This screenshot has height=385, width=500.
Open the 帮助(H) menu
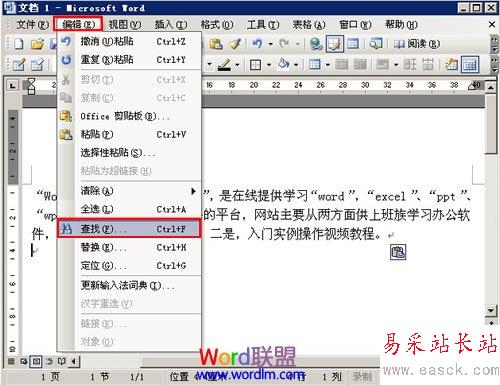tap(401, 24)
